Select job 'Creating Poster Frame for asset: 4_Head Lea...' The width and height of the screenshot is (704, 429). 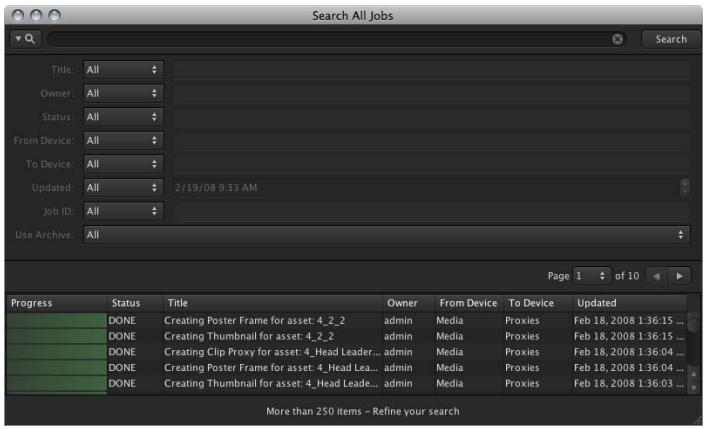pyautogui.click(x=271, y=367)
